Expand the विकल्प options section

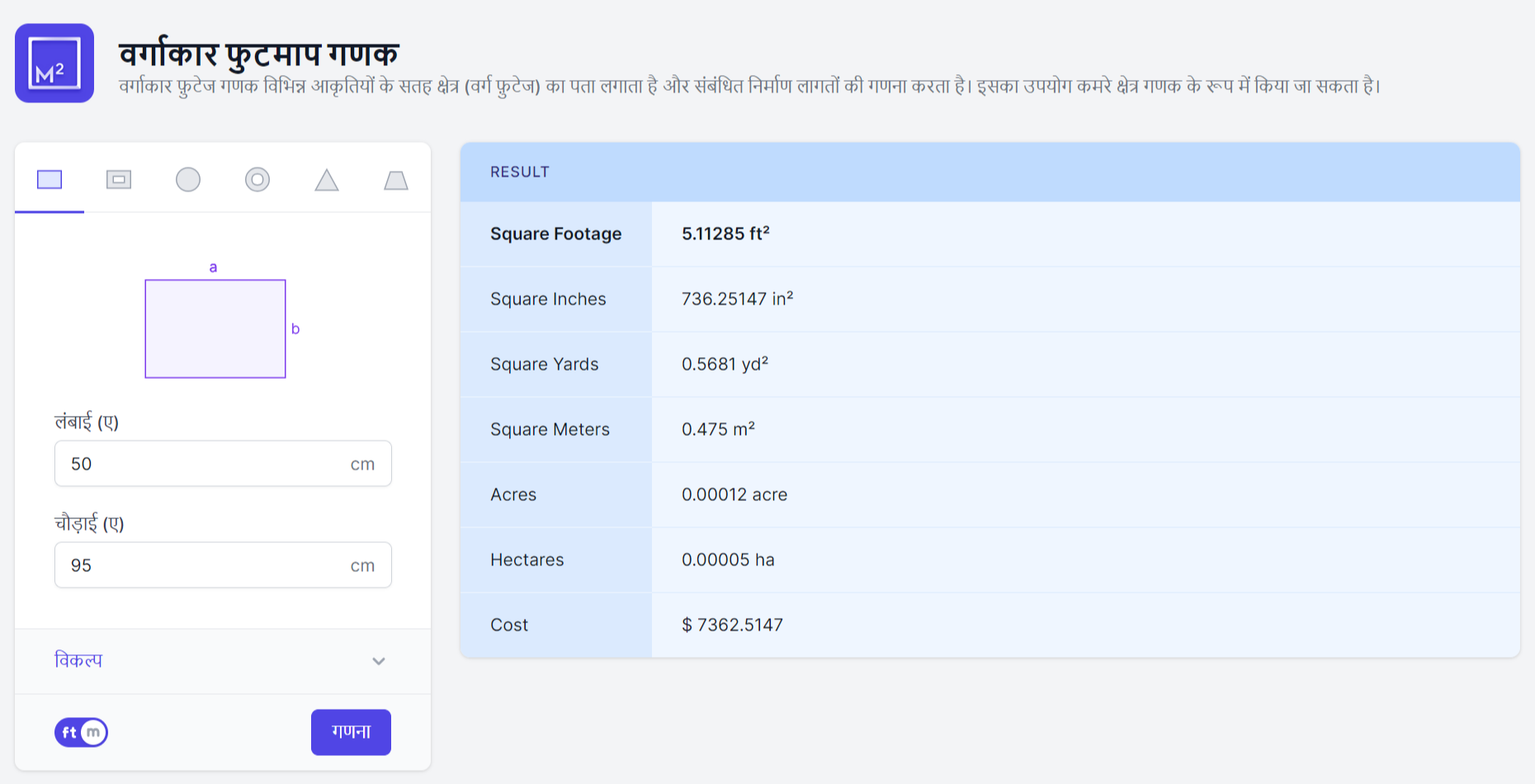pyautogui.click(x=78, y=661)
